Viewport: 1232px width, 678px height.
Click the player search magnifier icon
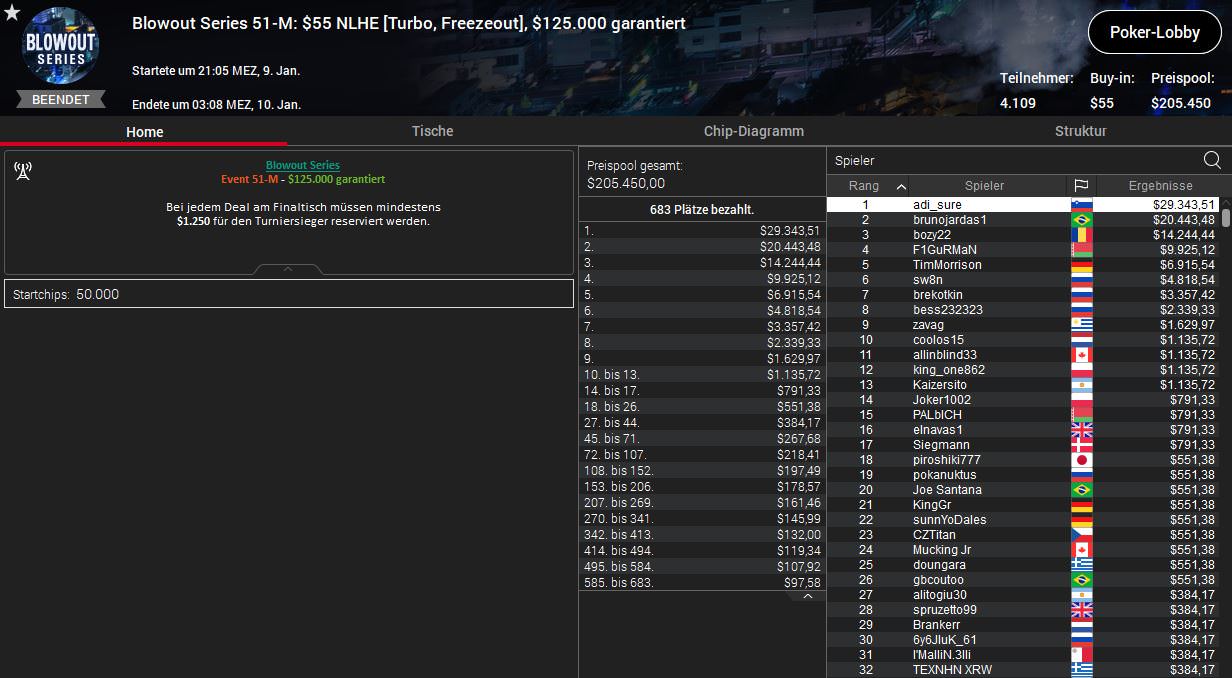1212,160
